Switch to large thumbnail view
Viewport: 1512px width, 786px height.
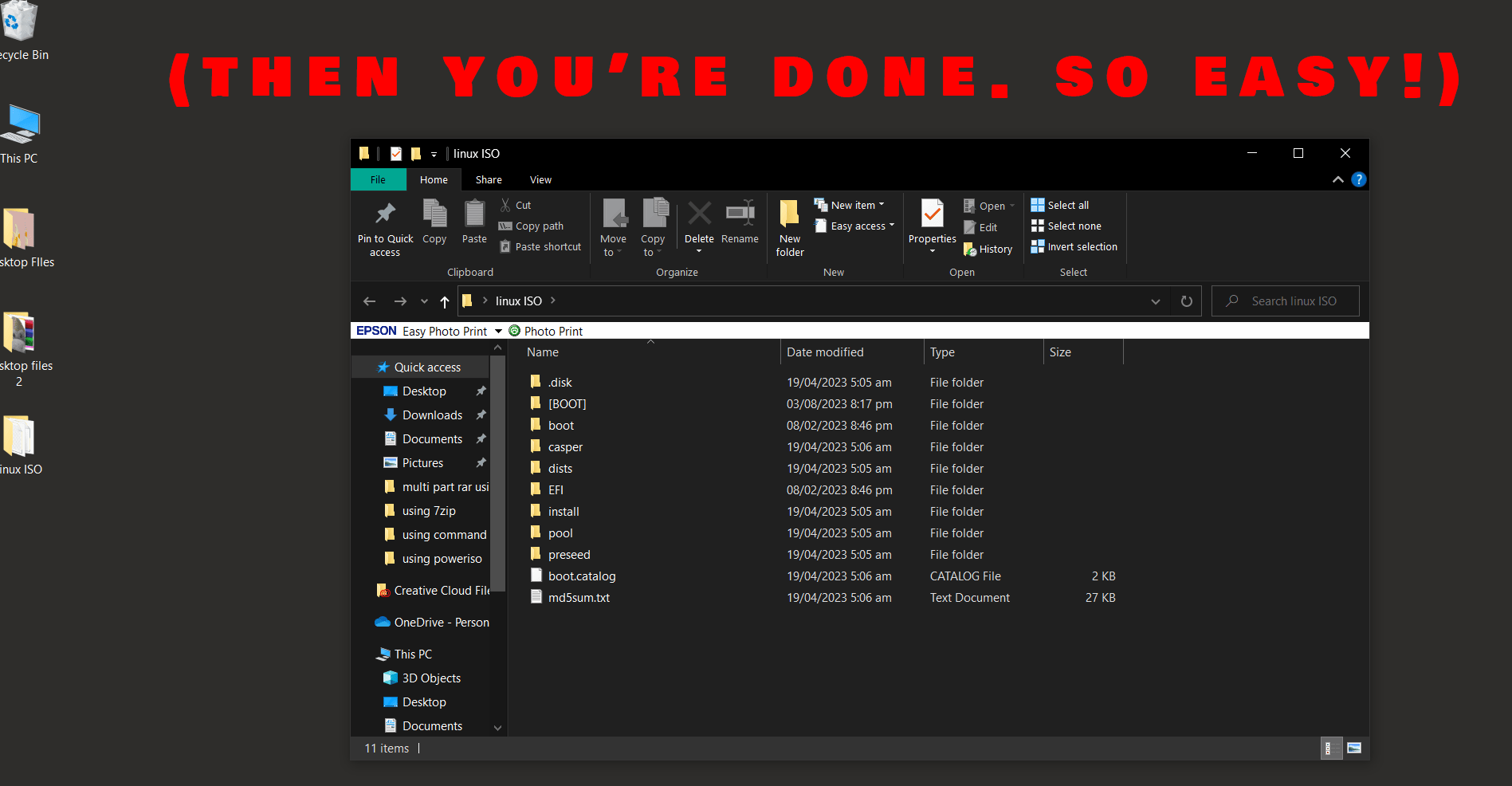(x=1353, y=749)
